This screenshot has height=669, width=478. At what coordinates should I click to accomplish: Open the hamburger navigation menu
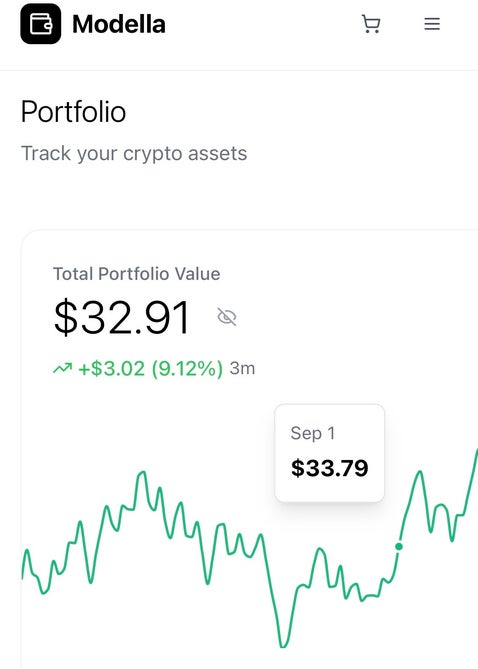432,24
